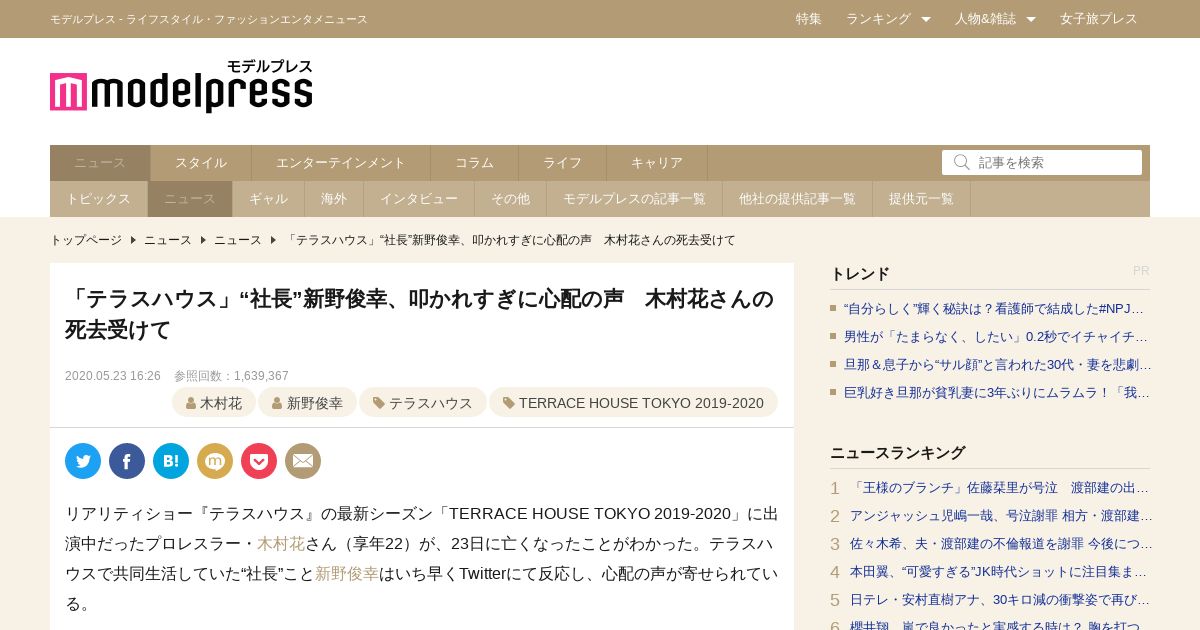The width and height of the screenshot is (1200, 630).
Task: Open 他社の提供記事一覧 sub-tab
Action: [798, 199]
